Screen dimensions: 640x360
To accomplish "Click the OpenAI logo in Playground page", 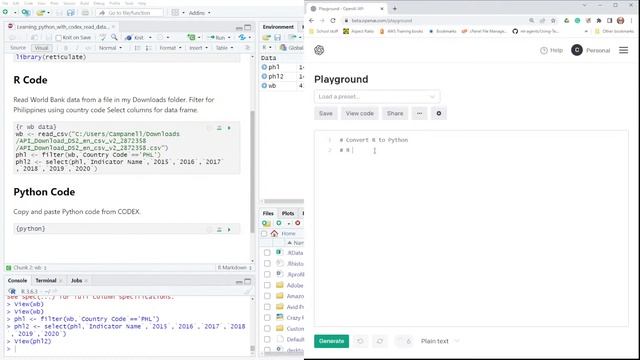I will pyautogui.click(x=319, y=50).
